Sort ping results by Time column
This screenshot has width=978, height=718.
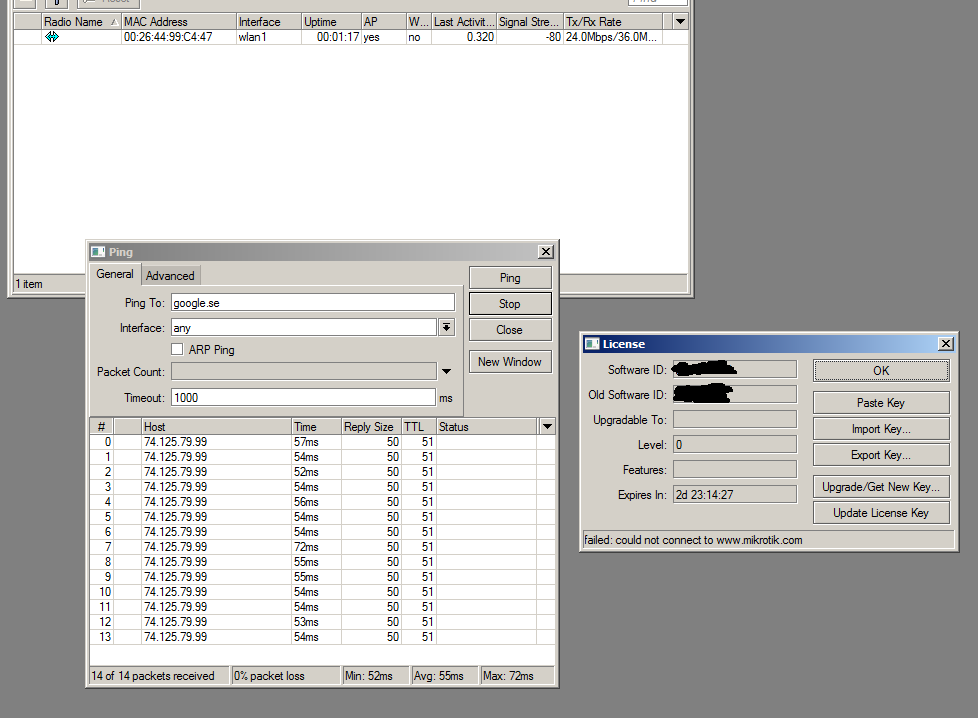click(316, 427)
